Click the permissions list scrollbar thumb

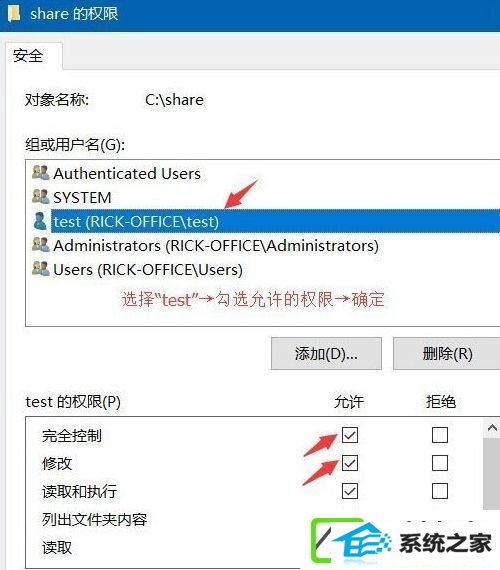(492, 474)
